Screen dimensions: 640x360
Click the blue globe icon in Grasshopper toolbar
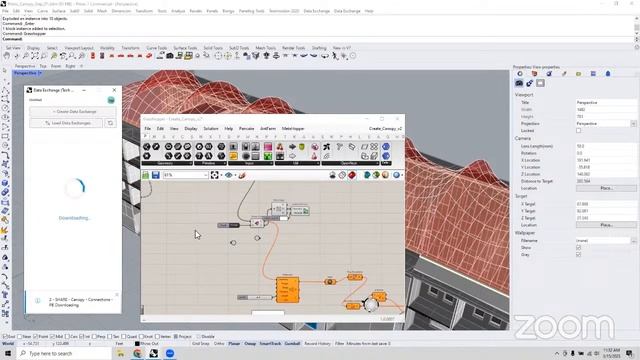(396, 175)
